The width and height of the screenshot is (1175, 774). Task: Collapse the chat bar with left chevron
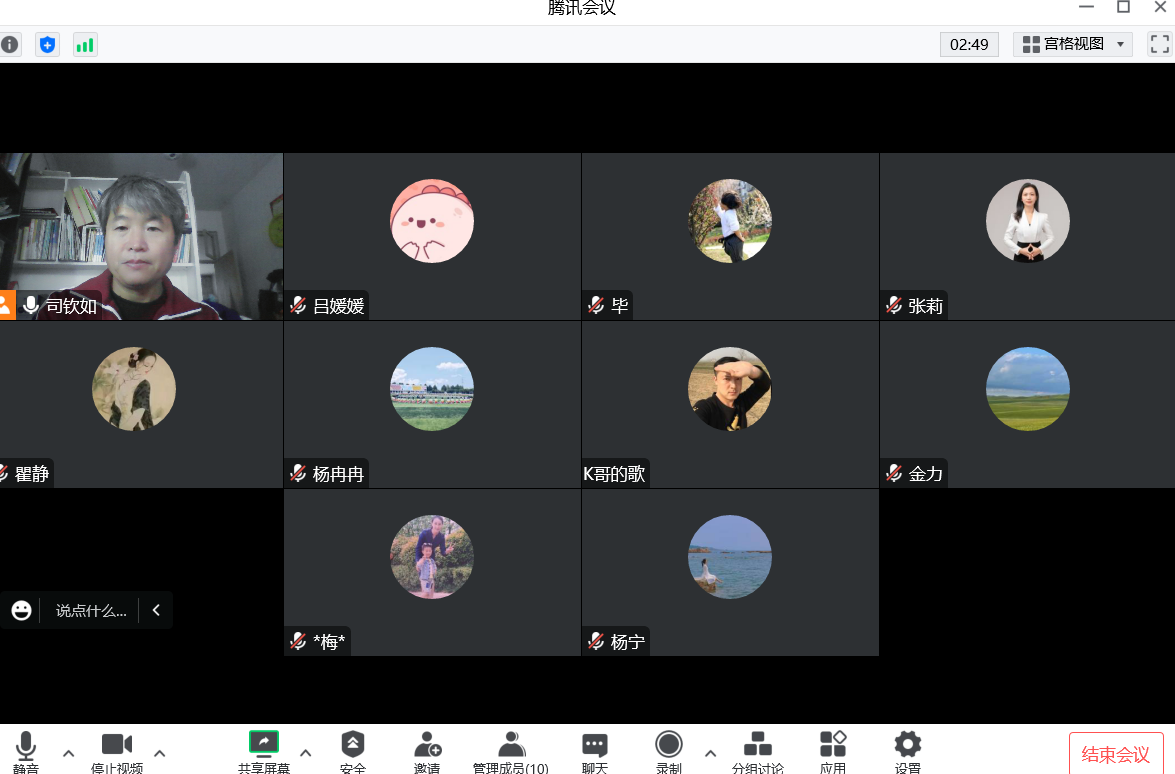coord(156,610)
